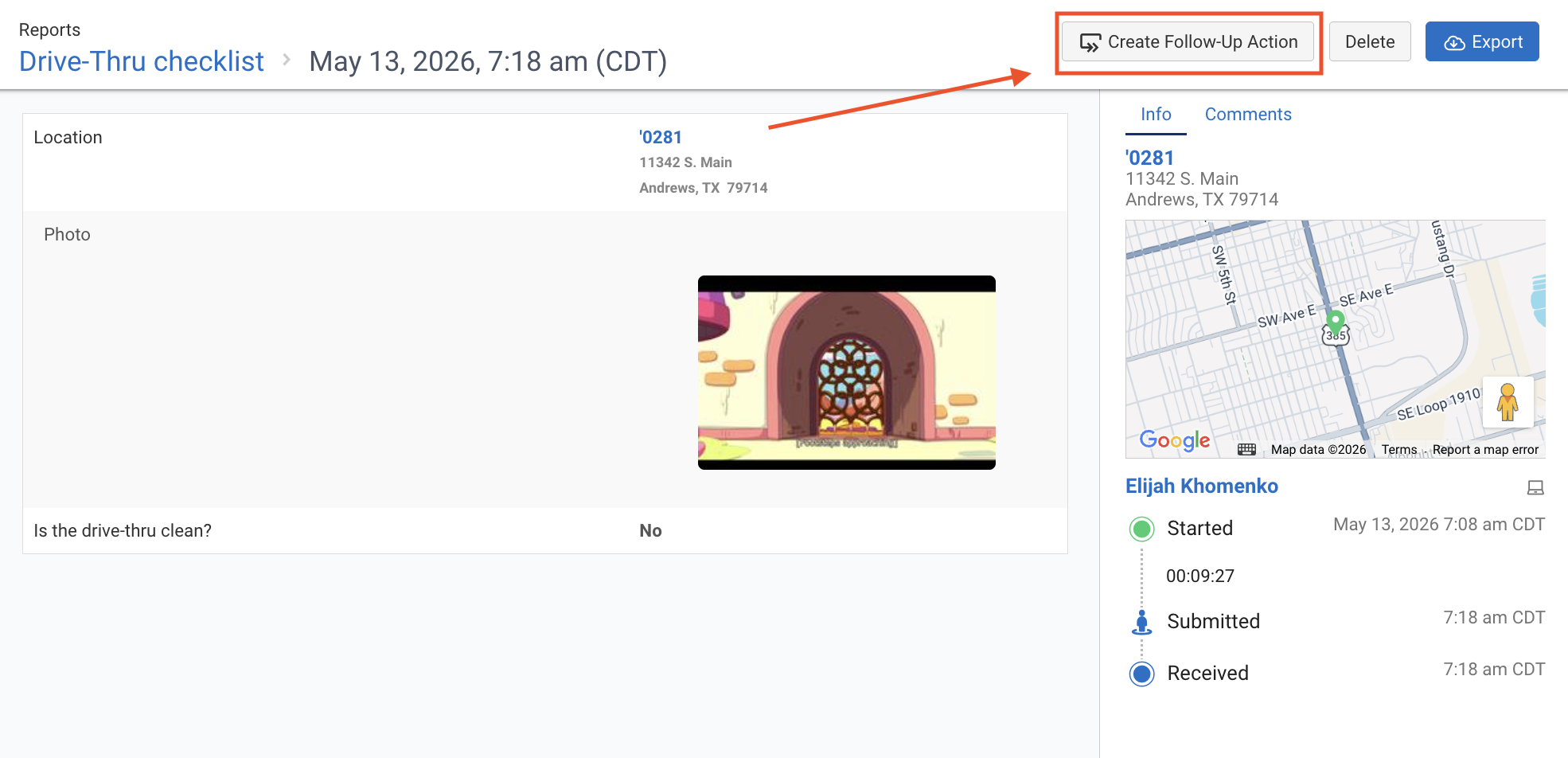Click the breadcrumb chevron separator
Viewport: 1568px width, 758px height.
pos(287,61)
